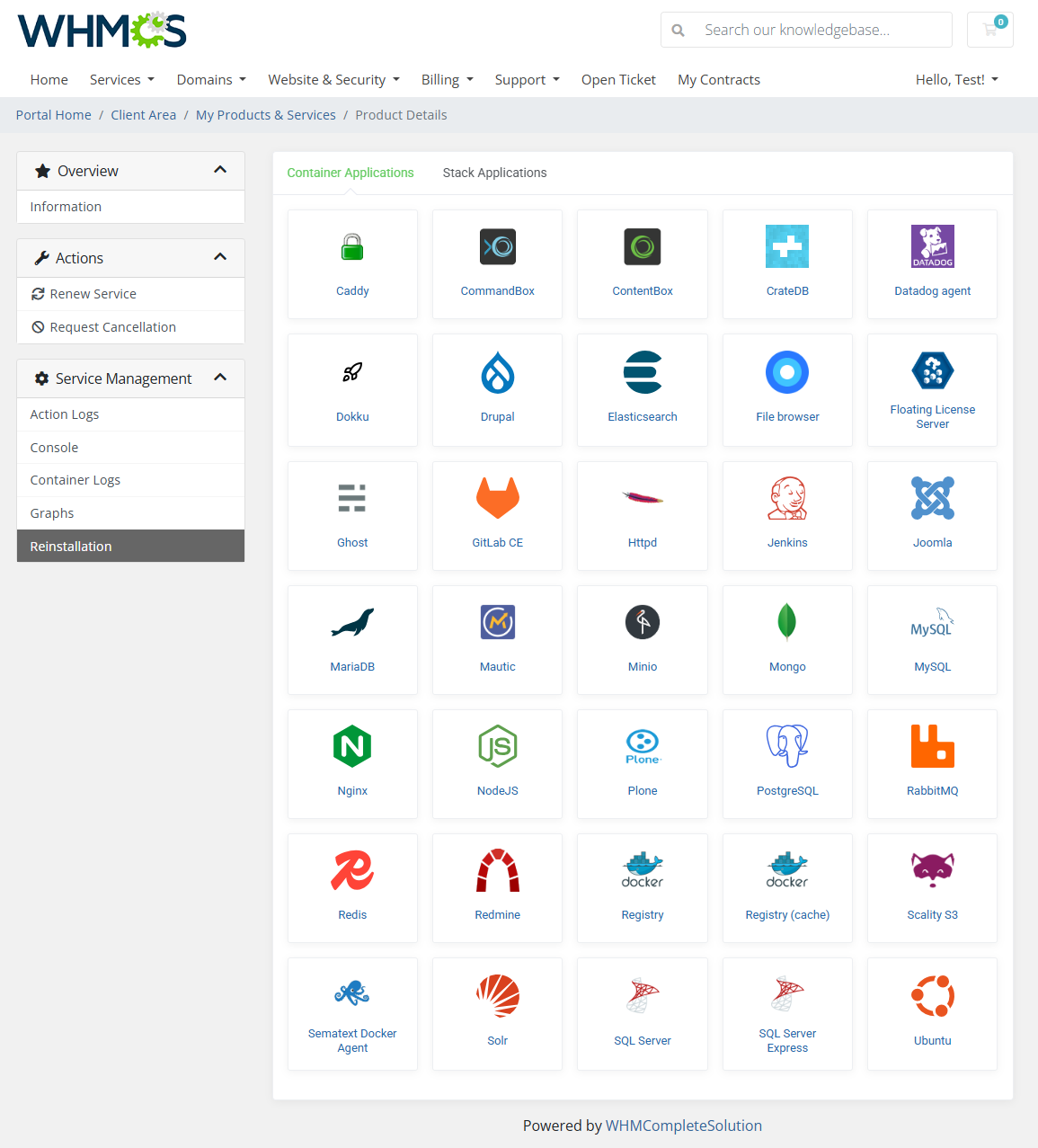The image size is (1038, 1148).
Task: Pick the Redmine icon
Action: point(498,870)
